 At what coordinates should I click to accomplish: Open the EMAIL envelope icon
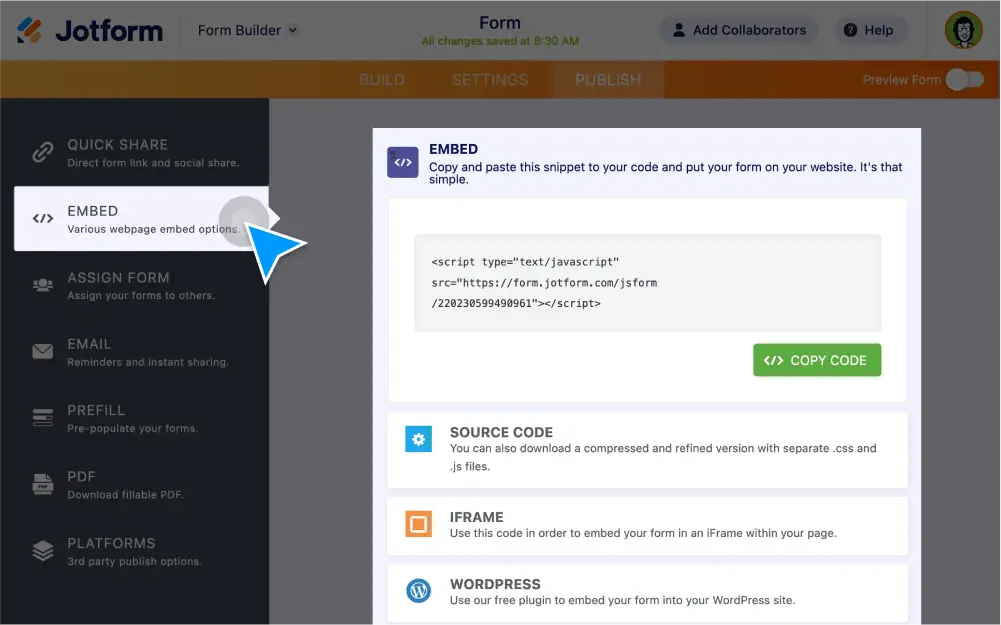tap(42, 351)
